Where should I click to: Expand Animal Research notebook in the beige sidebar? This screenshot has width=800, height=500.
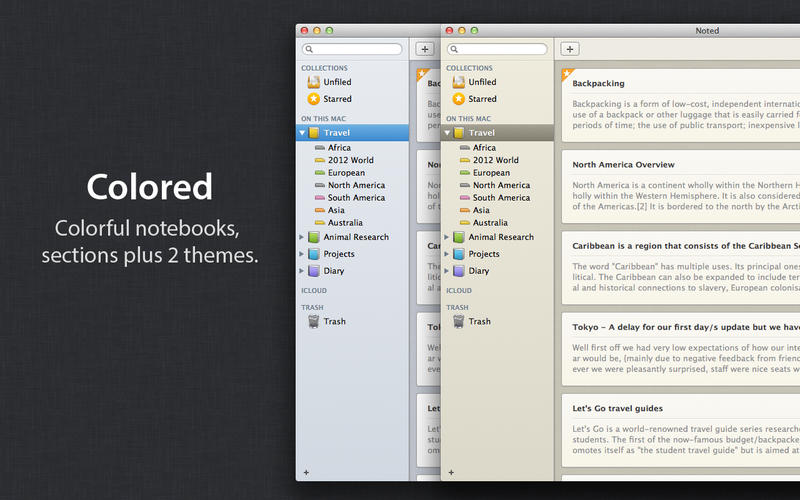[x=447, y=237]
